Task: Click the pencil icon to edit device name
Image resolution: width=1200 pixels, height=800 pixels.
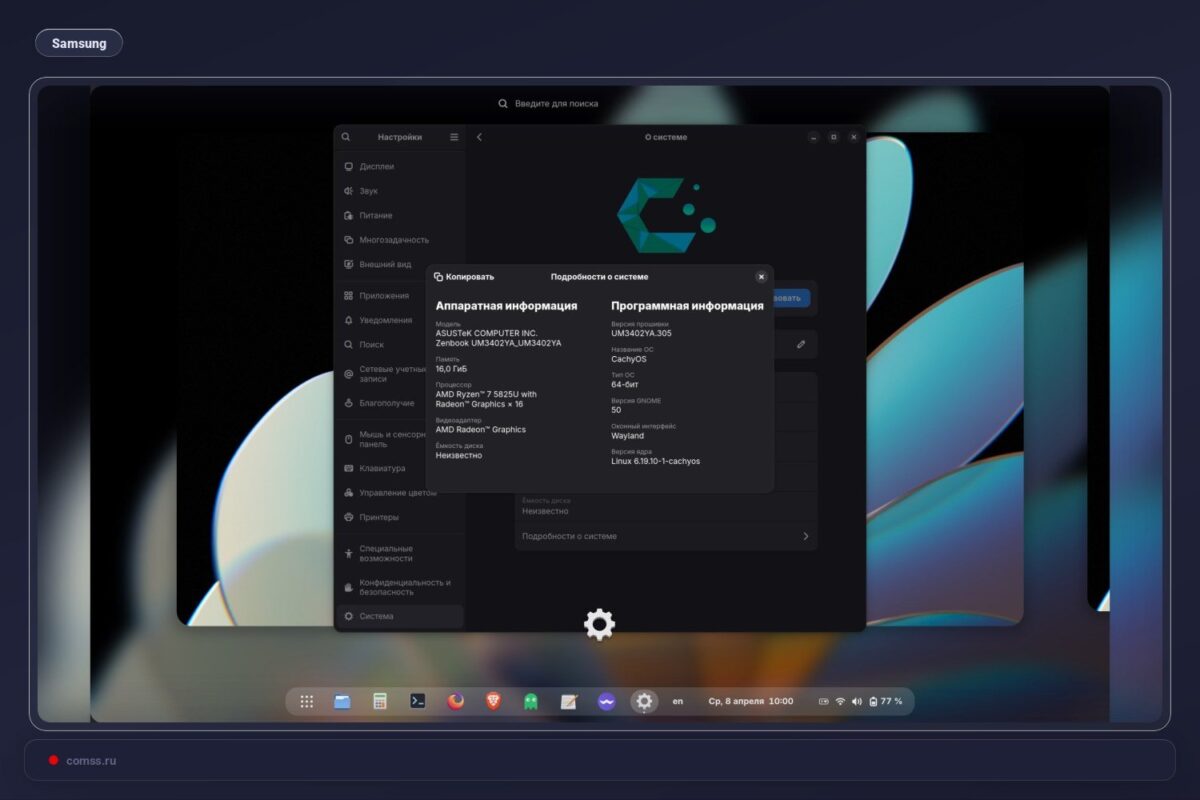Action: tap(799, 344)
